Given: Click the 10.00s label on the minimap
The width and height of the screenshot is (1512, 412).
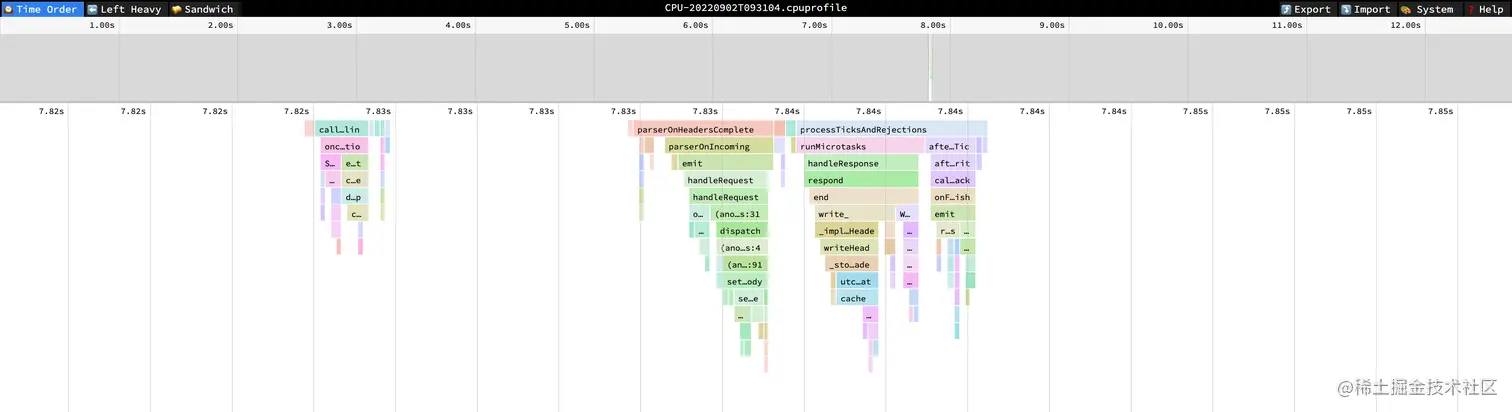Looking at the screenshot, I should pyautogui.click(x=1168, y=26).
